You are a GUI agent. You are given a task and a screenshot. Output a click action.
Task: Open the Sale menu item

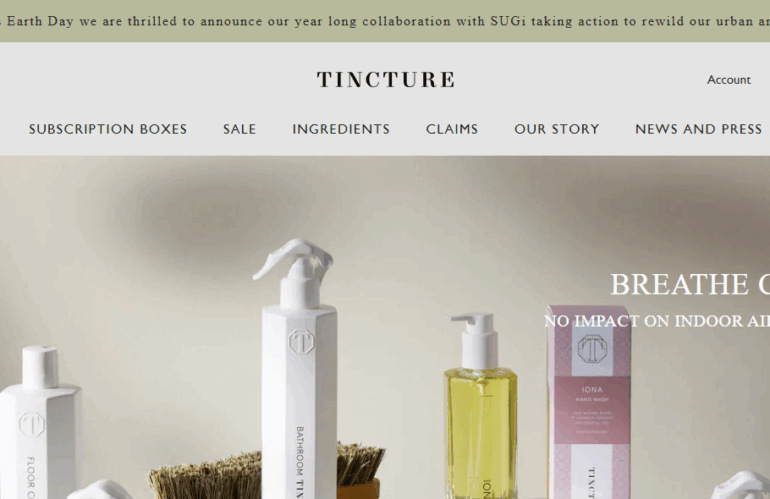240,129
